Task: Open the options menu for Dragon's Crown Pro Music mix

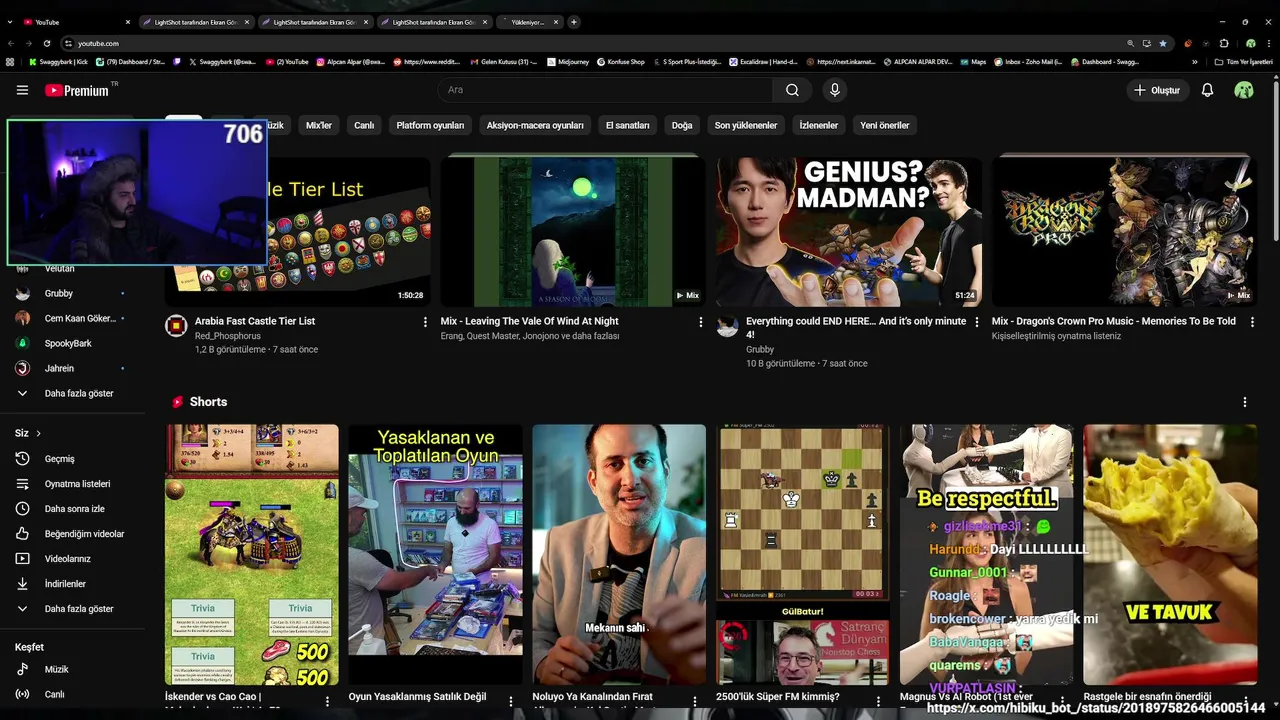Action: [1251, 322]
